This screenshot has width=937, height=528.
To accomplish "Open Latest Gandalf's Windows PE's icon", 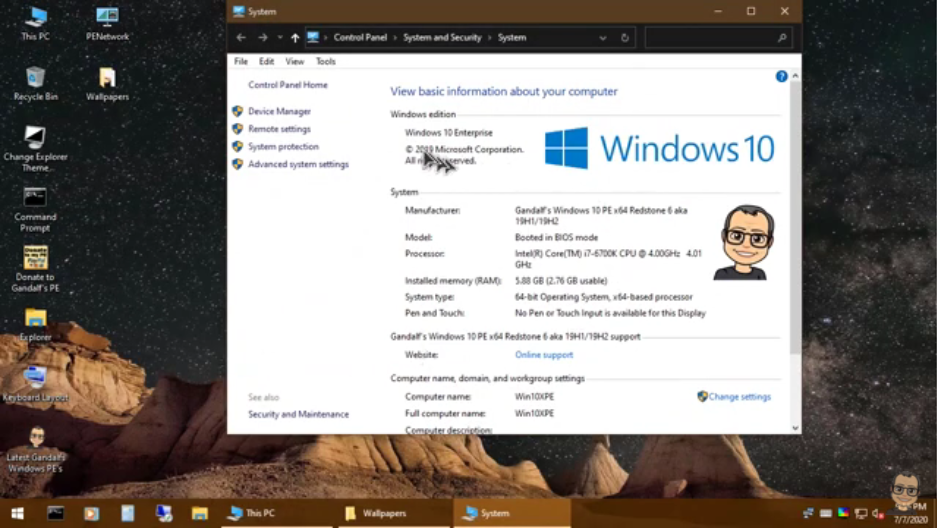I will [35, 449].
